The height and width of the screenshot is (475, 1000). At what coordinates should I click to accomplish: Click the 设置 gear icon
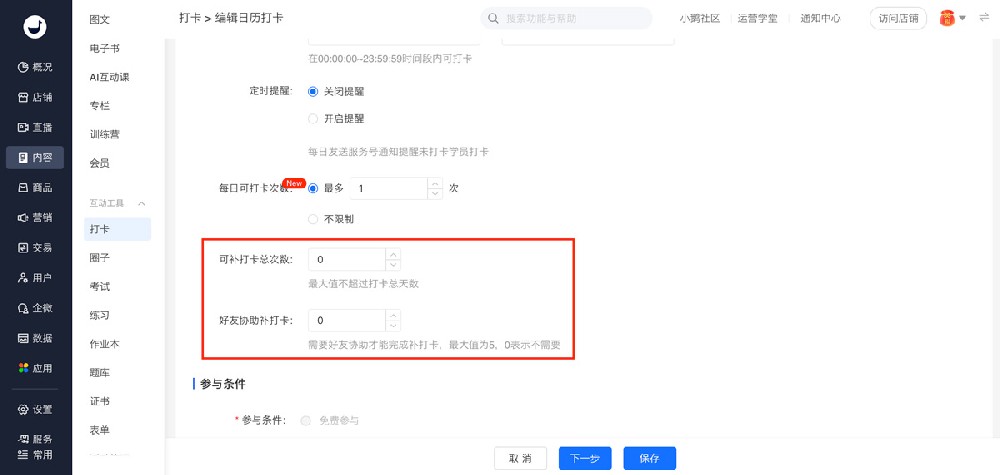(x=23, y=409)
